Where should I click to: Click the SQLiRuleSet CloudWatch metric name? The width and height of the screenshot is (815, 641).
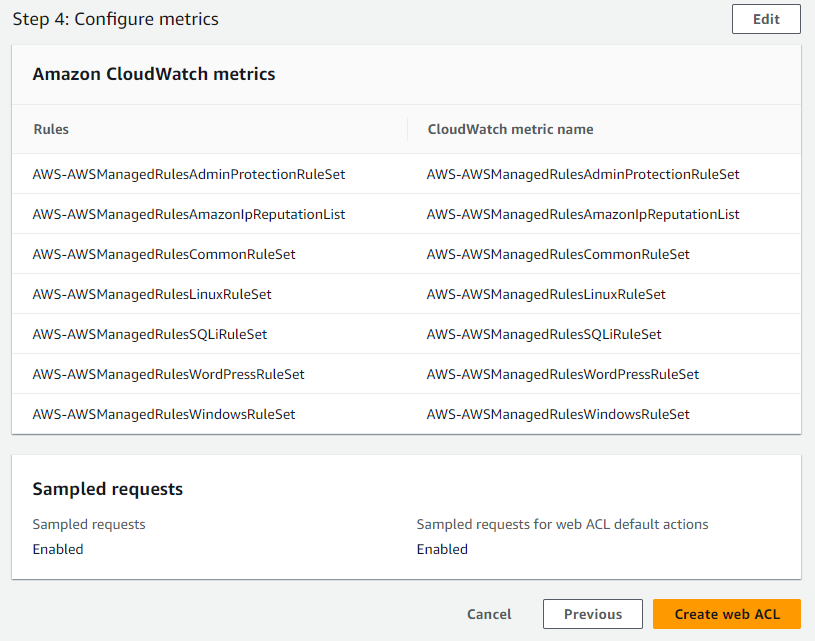tap(544, 334)
